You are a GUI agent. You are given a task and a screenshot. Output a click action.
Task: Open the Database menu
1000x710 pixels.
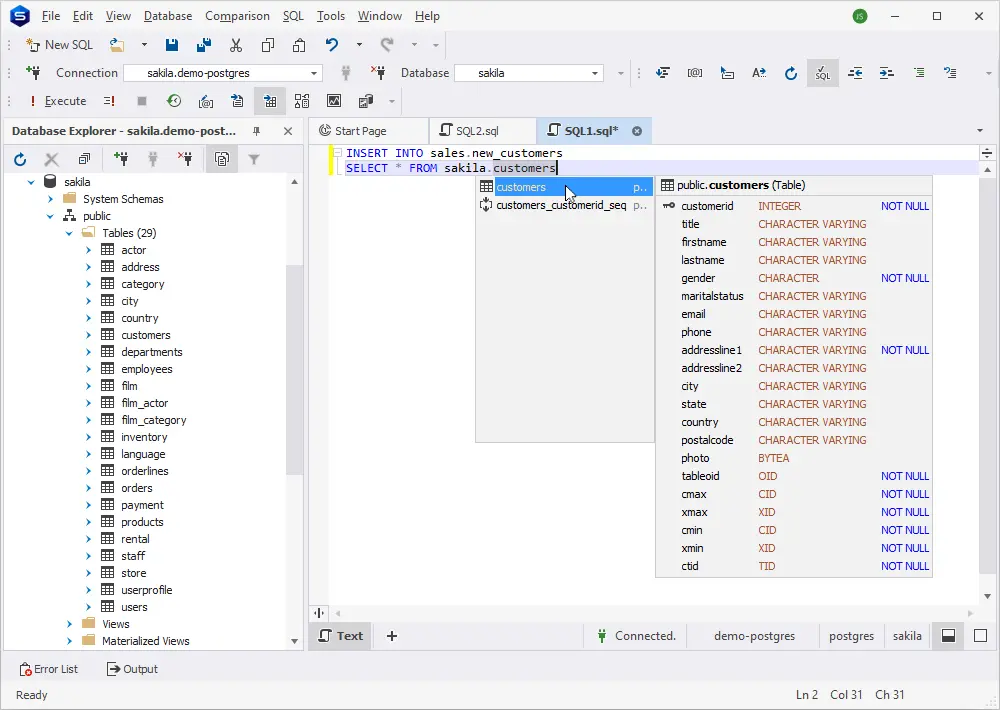pyautogui.click(x=167, y=16)
